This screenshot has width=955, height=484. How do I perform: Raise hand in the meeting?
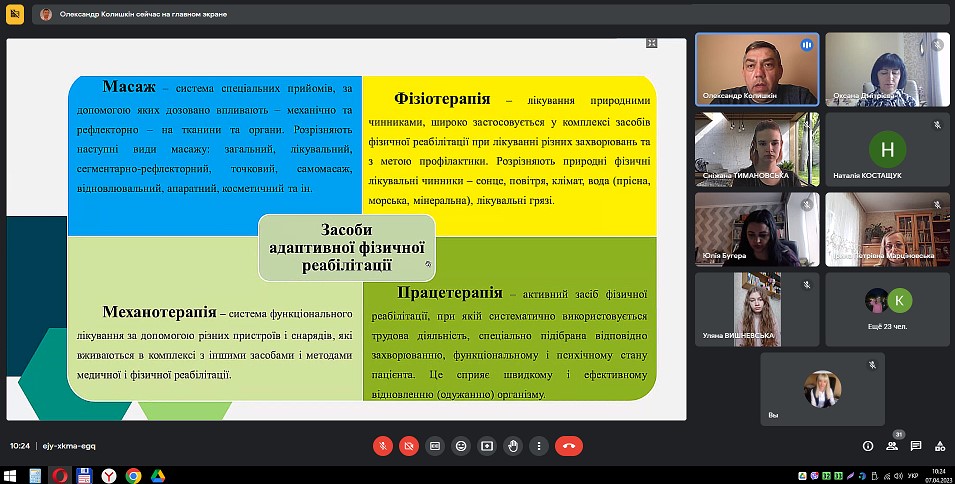(x=513, y=446)
